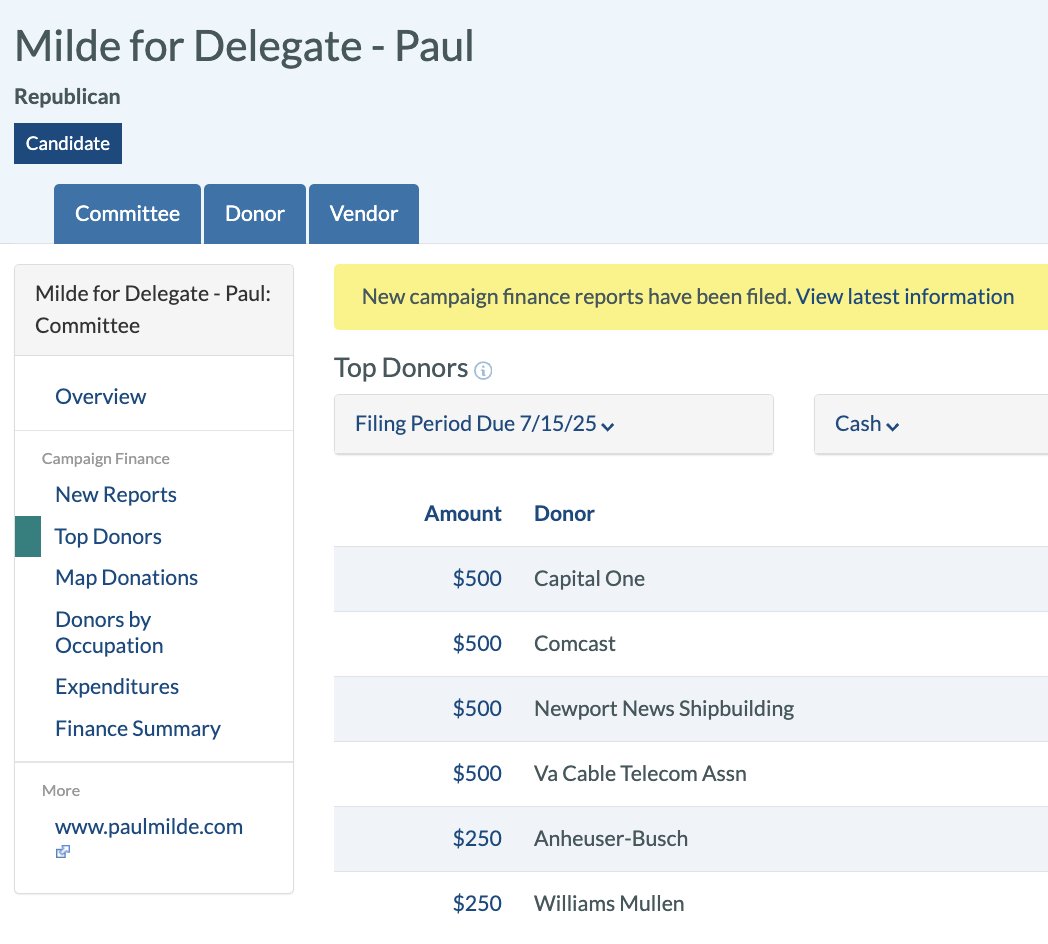
Task: Click the $250 amount for Williams Mullen
Action: 477,904
